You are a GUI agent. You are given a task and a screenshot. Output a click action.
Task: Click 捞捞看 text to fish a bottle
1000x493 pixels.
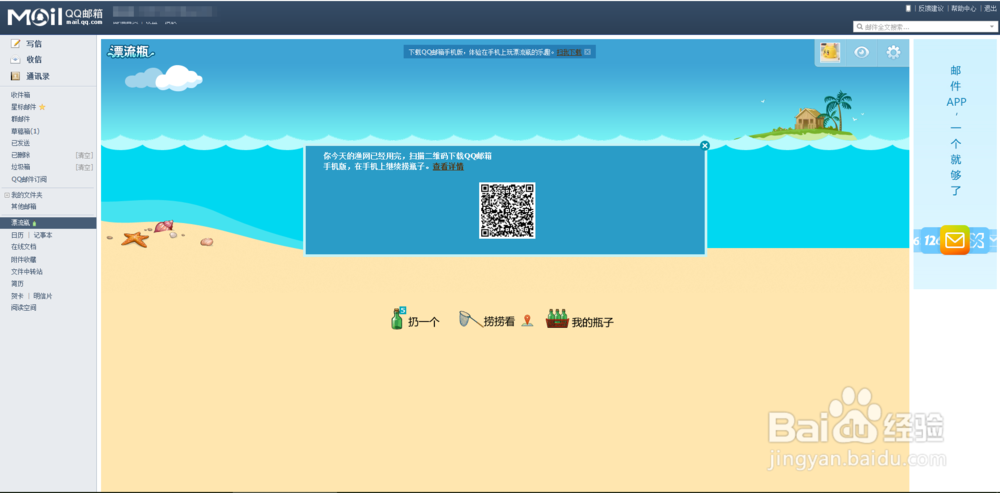[x=499, y=321]
